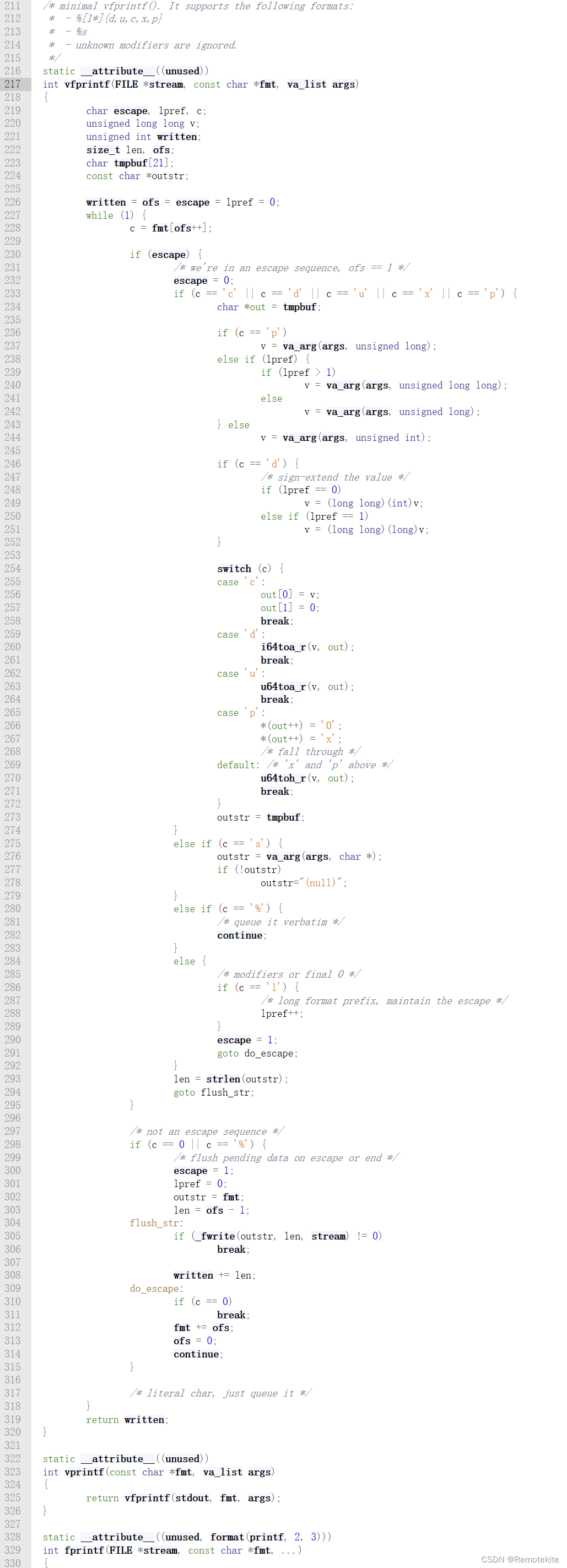This screenshot has height=1568, width=567.
Task: Click 'size_t' type on line 222
Action: (103, 150)
